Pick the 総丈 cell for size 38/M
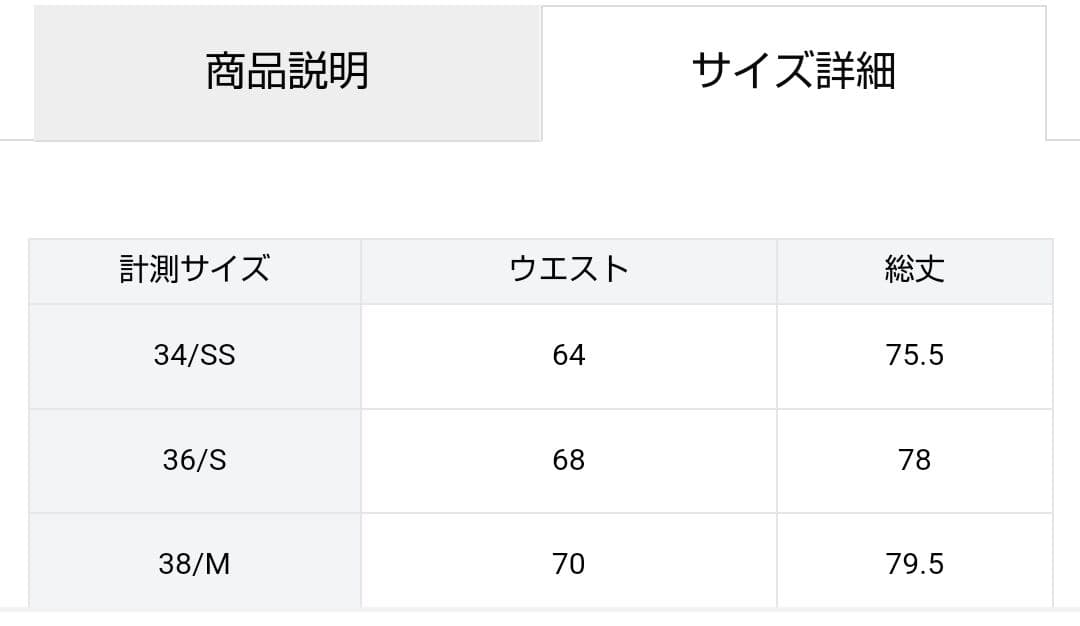 915,564
